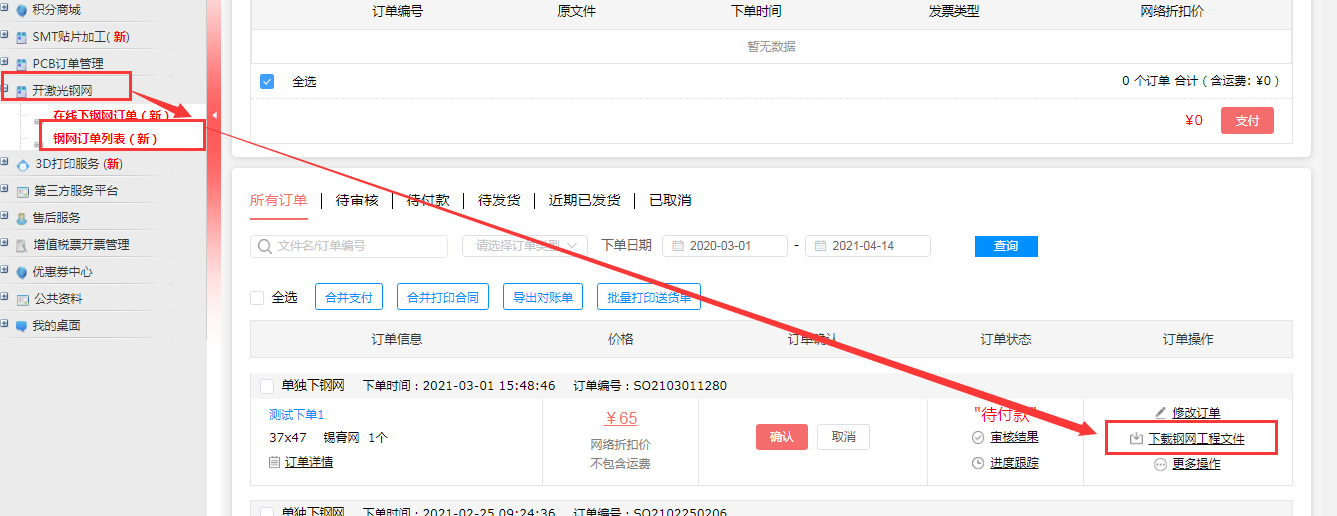
Task: Click the download icon beside 下载钢网工程文件
Action: pyautogui.click(x=1136, y=439)
